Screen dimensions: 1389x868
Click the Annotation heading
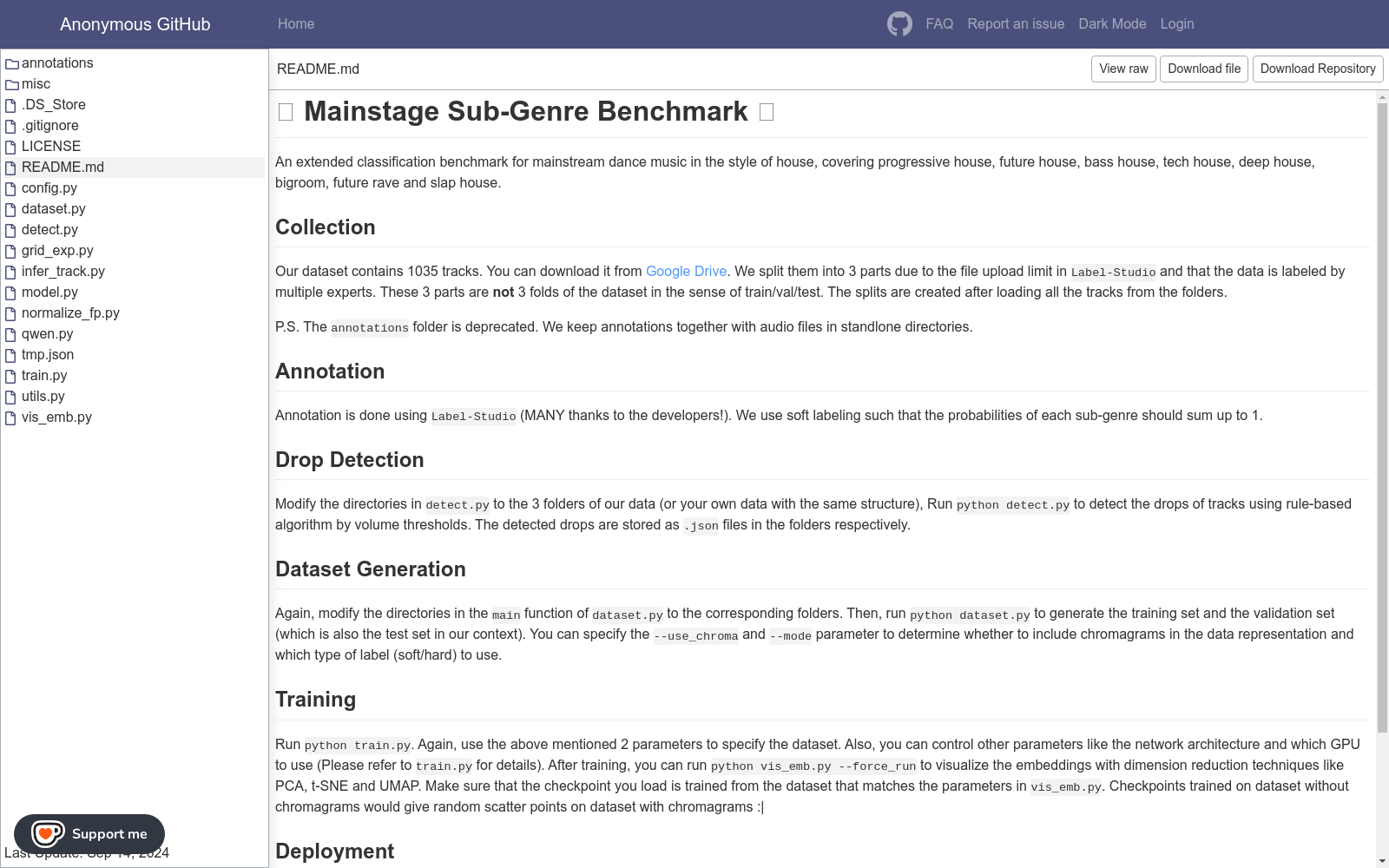click(330, 372)
